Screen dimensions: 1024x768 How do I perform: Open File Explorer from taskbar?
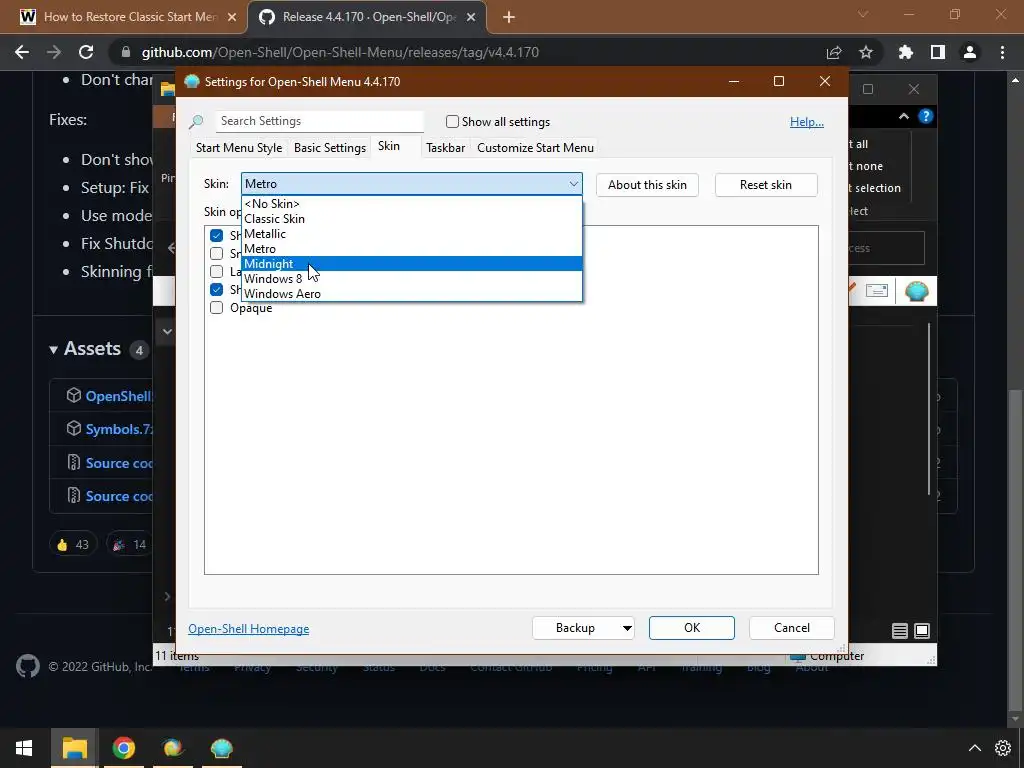point(74,748)
